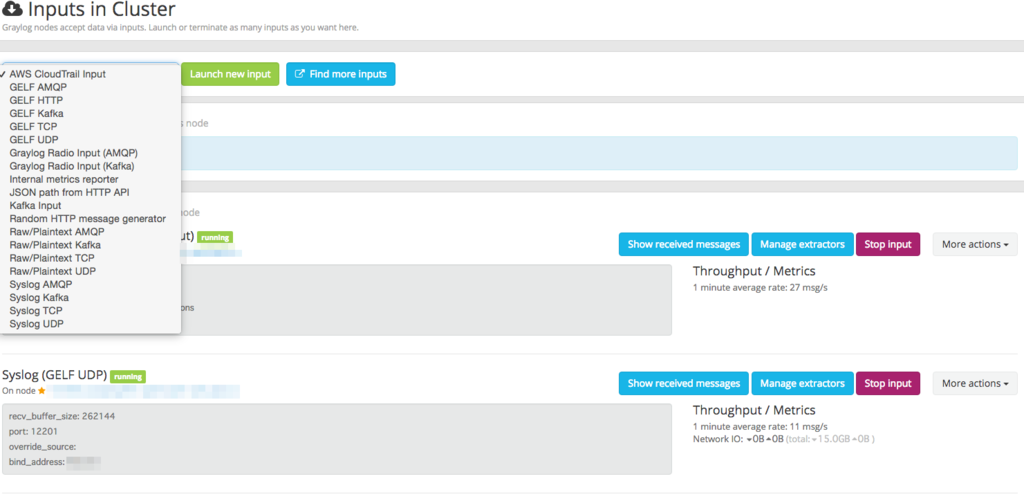Click cloud download icon beside Inputs in Cluster
The height and width of the screenshot is (501, 1024).
(12, 10)
